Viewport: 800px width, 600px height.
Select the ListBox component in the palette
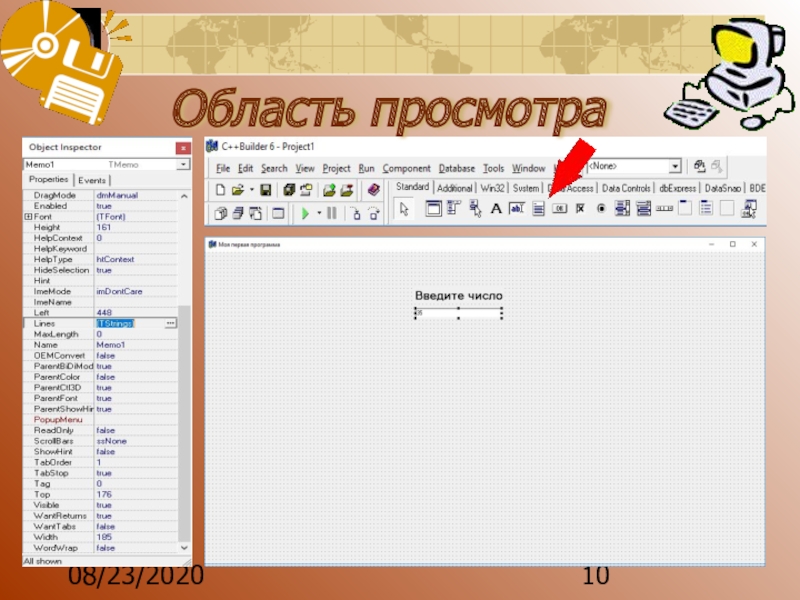point(622,209)
